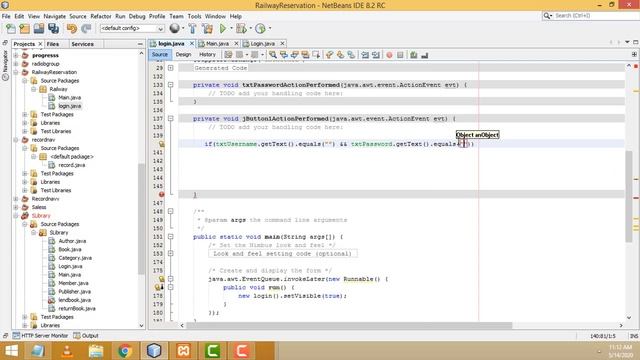Switch to the Main.java editor tab
The image size is (640, 360).
coord(217,43)
